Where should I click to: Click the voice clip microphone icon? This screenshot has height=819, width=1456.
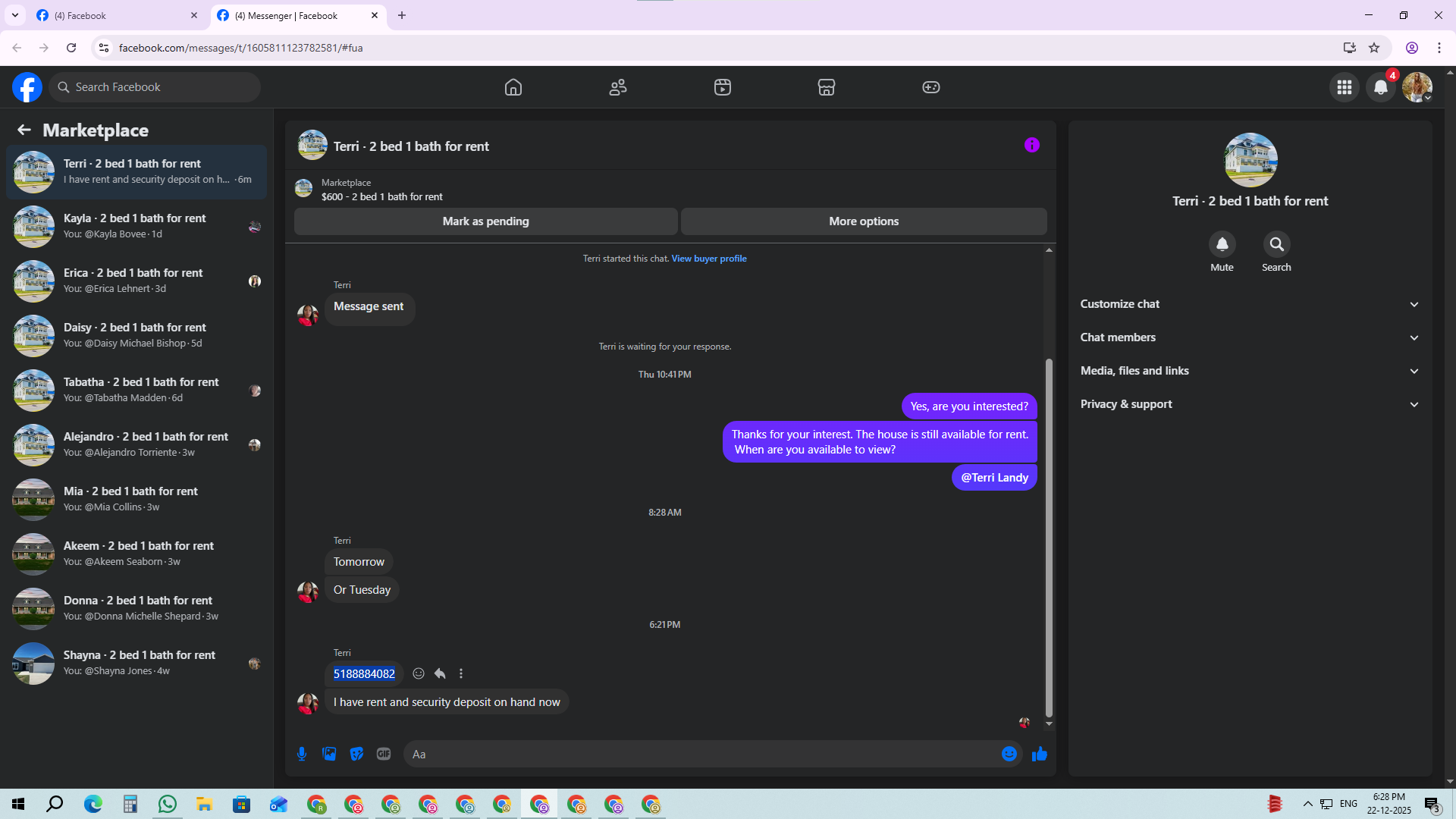pos(302,754)
